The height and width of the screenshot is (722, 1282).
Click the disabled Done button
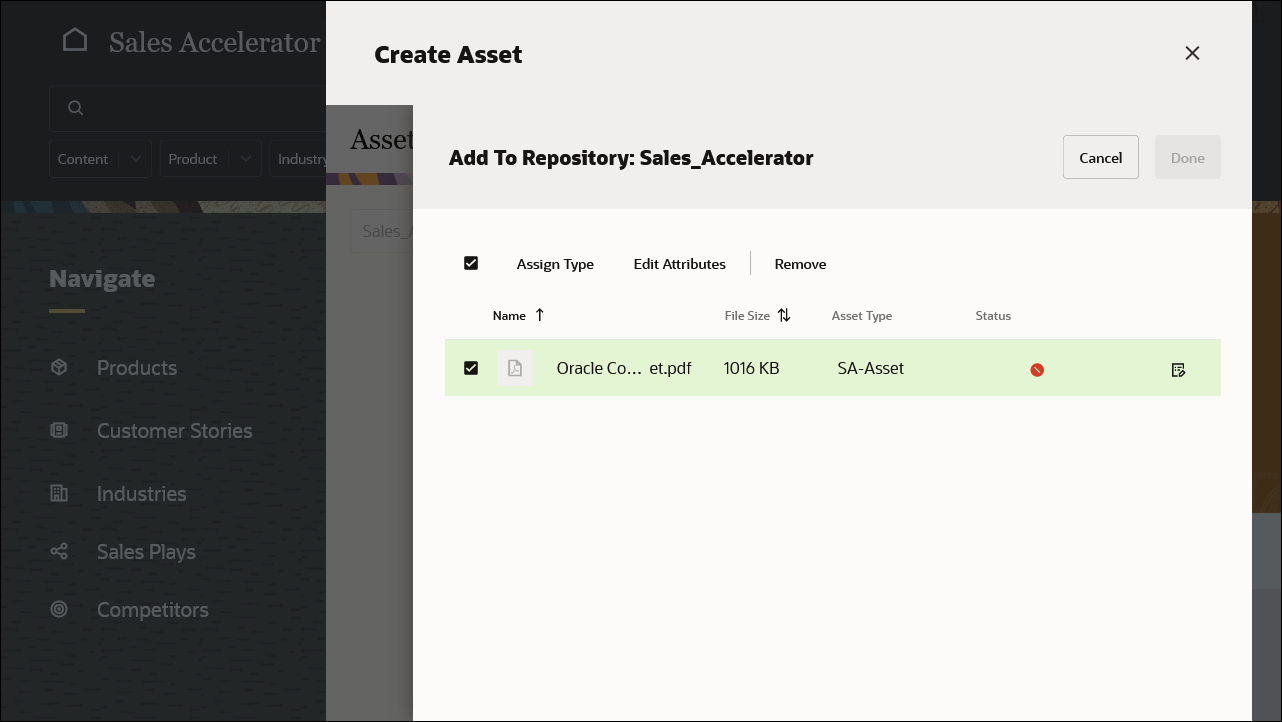click(x=1187, y=157)
